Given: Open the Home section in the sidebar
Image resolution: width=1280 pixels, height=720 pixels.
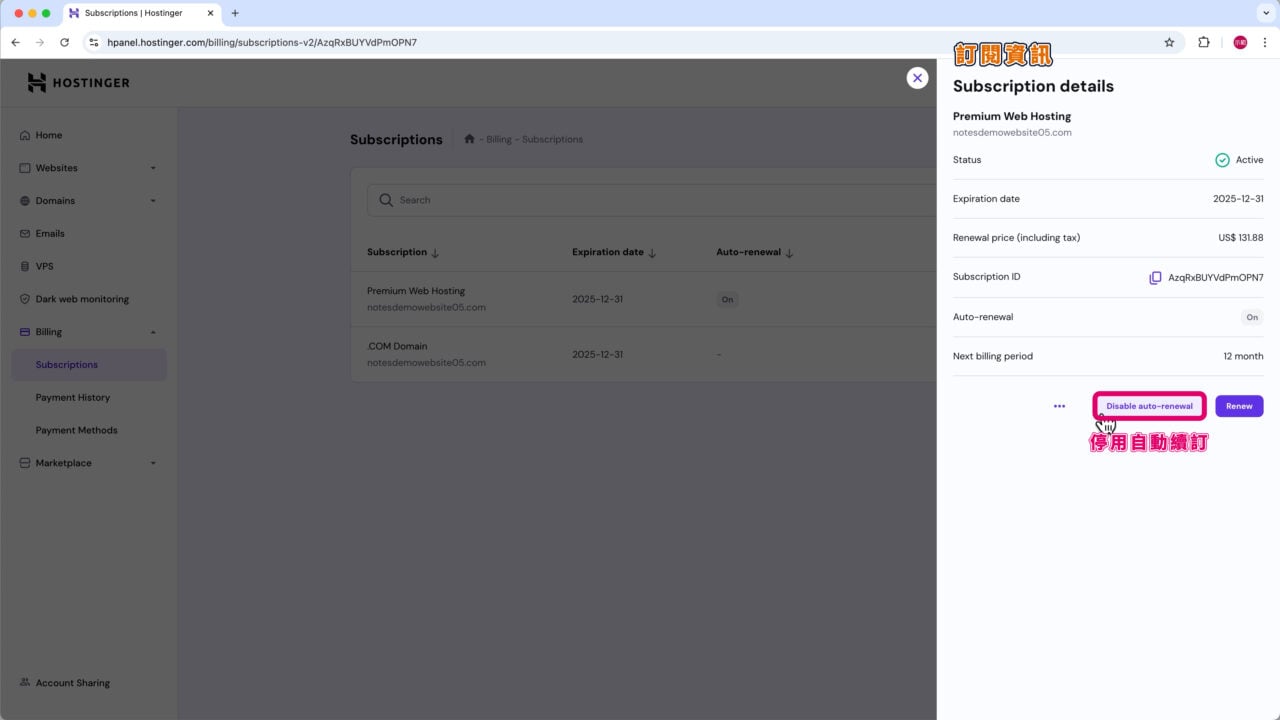Looking at the screenshot, I should (47, 135).
